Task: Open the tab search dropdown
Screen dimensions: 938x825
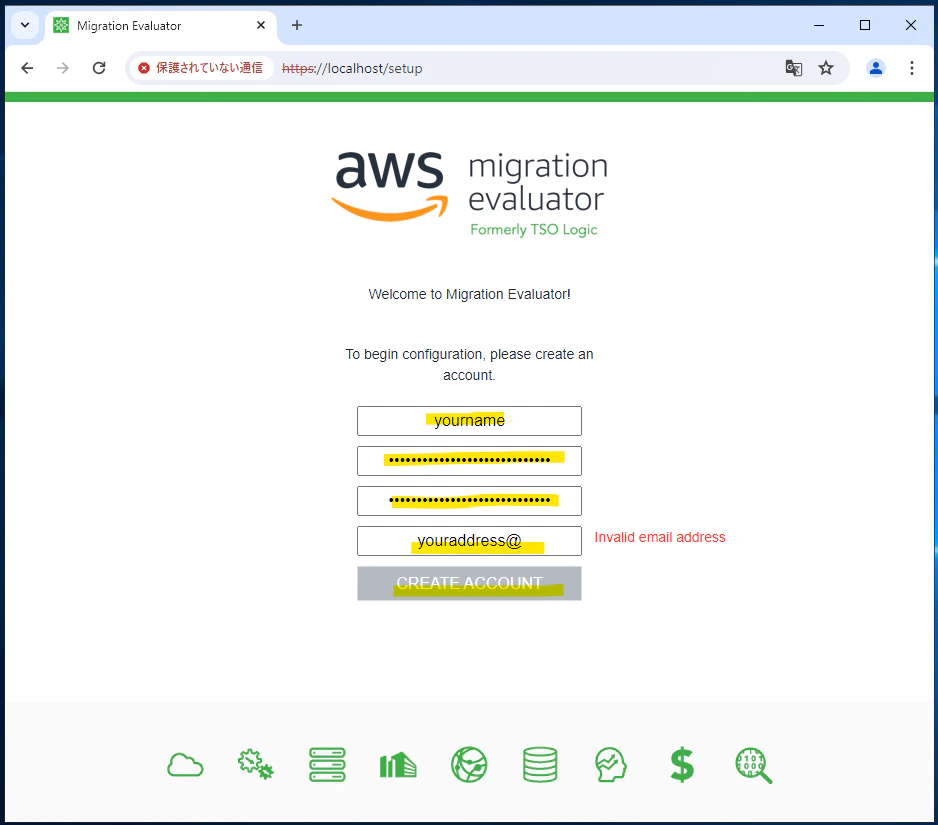Action: coord(25,25)
